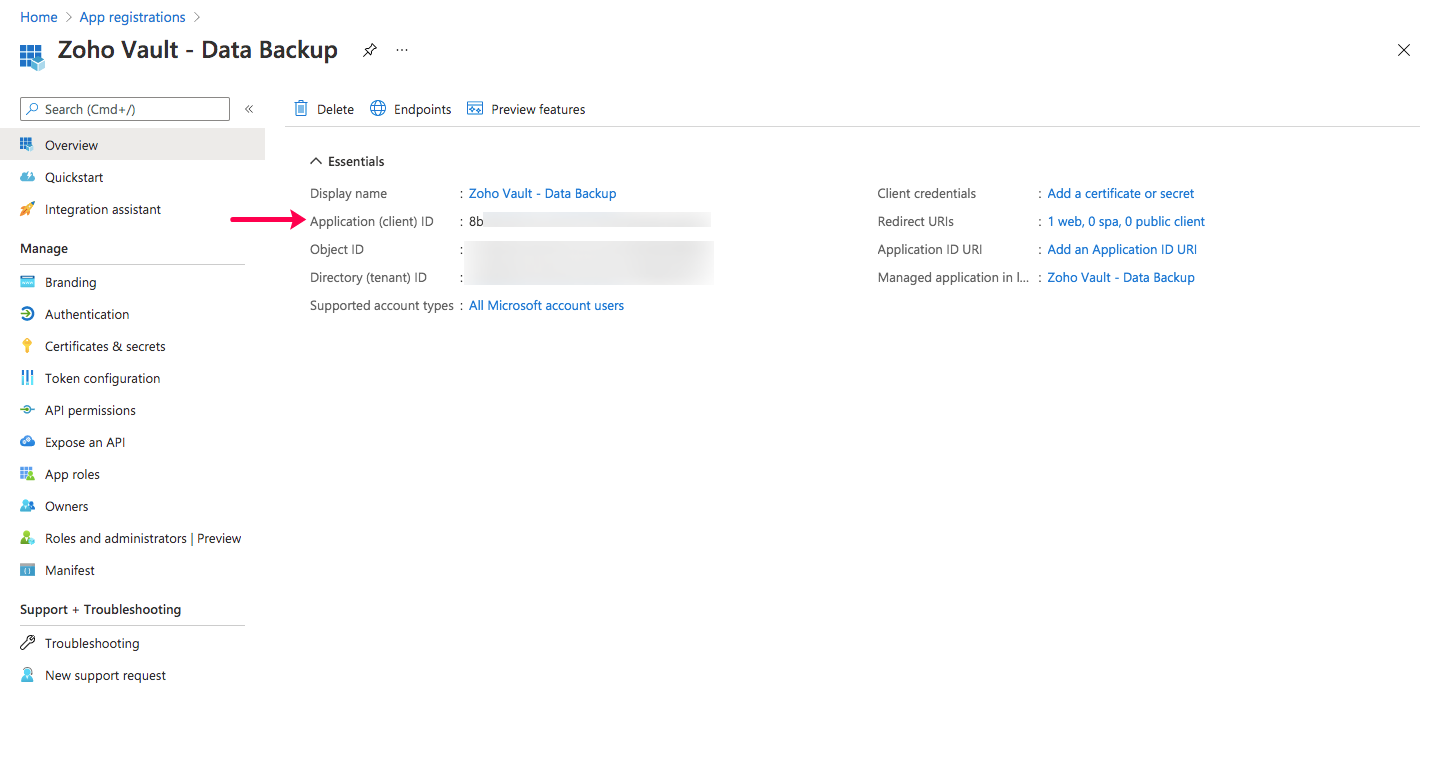This screenshot has height=779, width=1440.
Task: Click the Application (client) ID label
Action: (x=372, y=221)
